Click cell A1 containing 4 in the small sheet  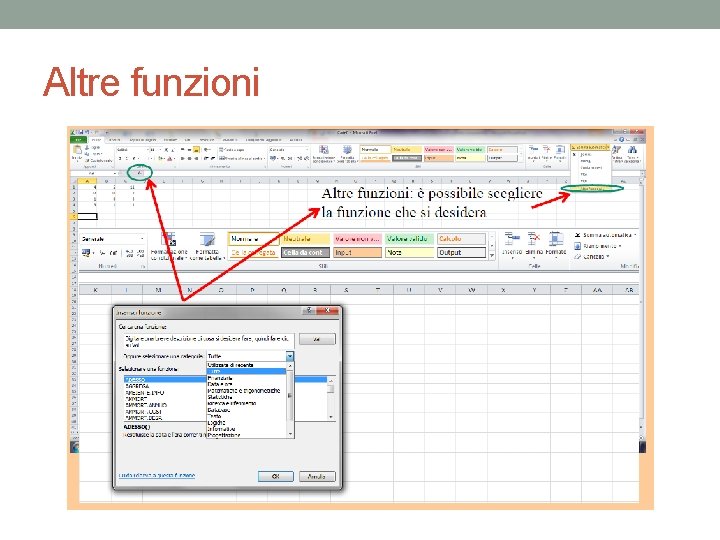click(87, 187)
